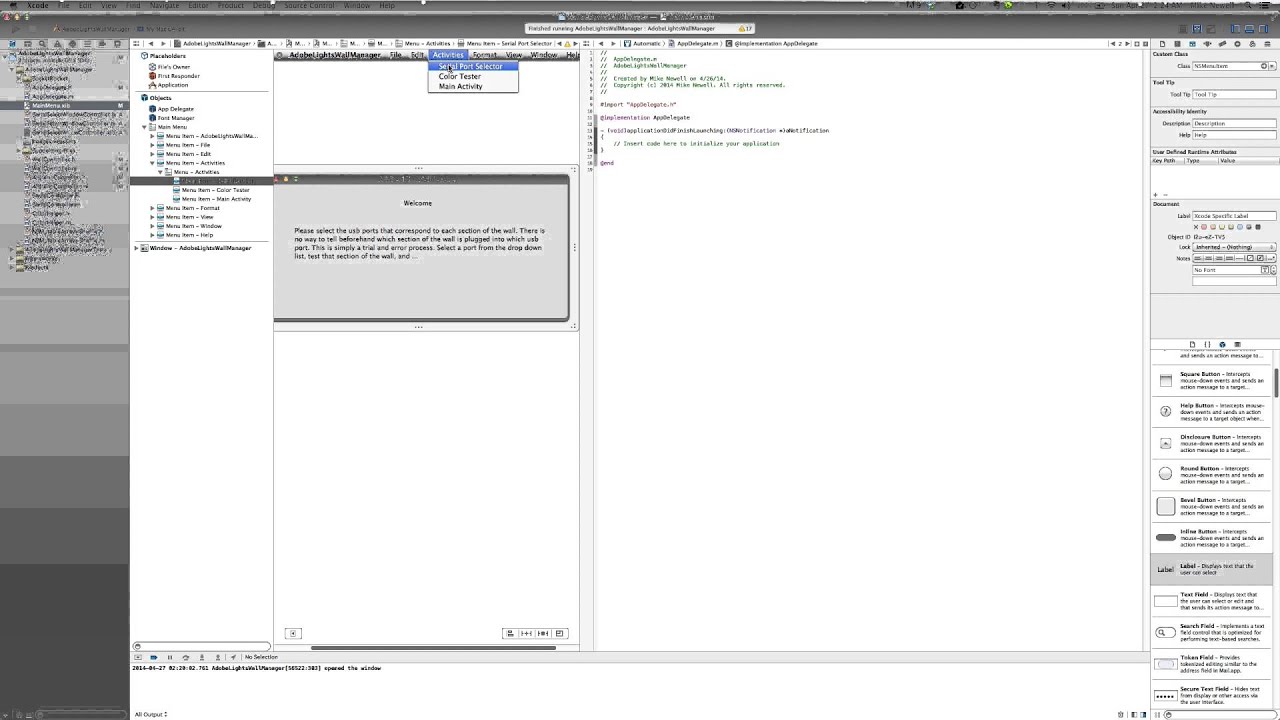Click Automatic in assistant jump bar
The width and height of the screenshot is (1280, 720).
click(x=642, y=44)
